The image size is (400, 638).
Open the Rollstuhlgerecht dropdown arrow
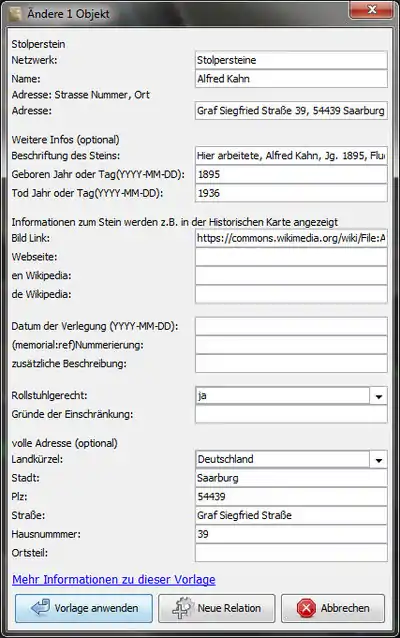pos(378,396)
